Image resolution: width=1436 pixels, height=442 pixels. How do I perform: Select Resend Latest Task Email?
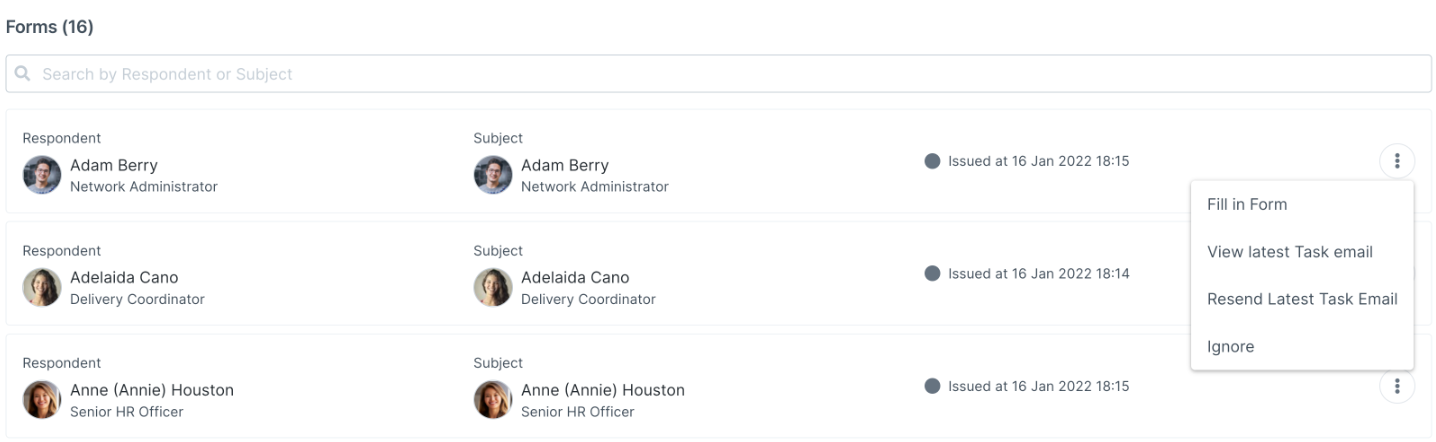tap(1302, 299)
